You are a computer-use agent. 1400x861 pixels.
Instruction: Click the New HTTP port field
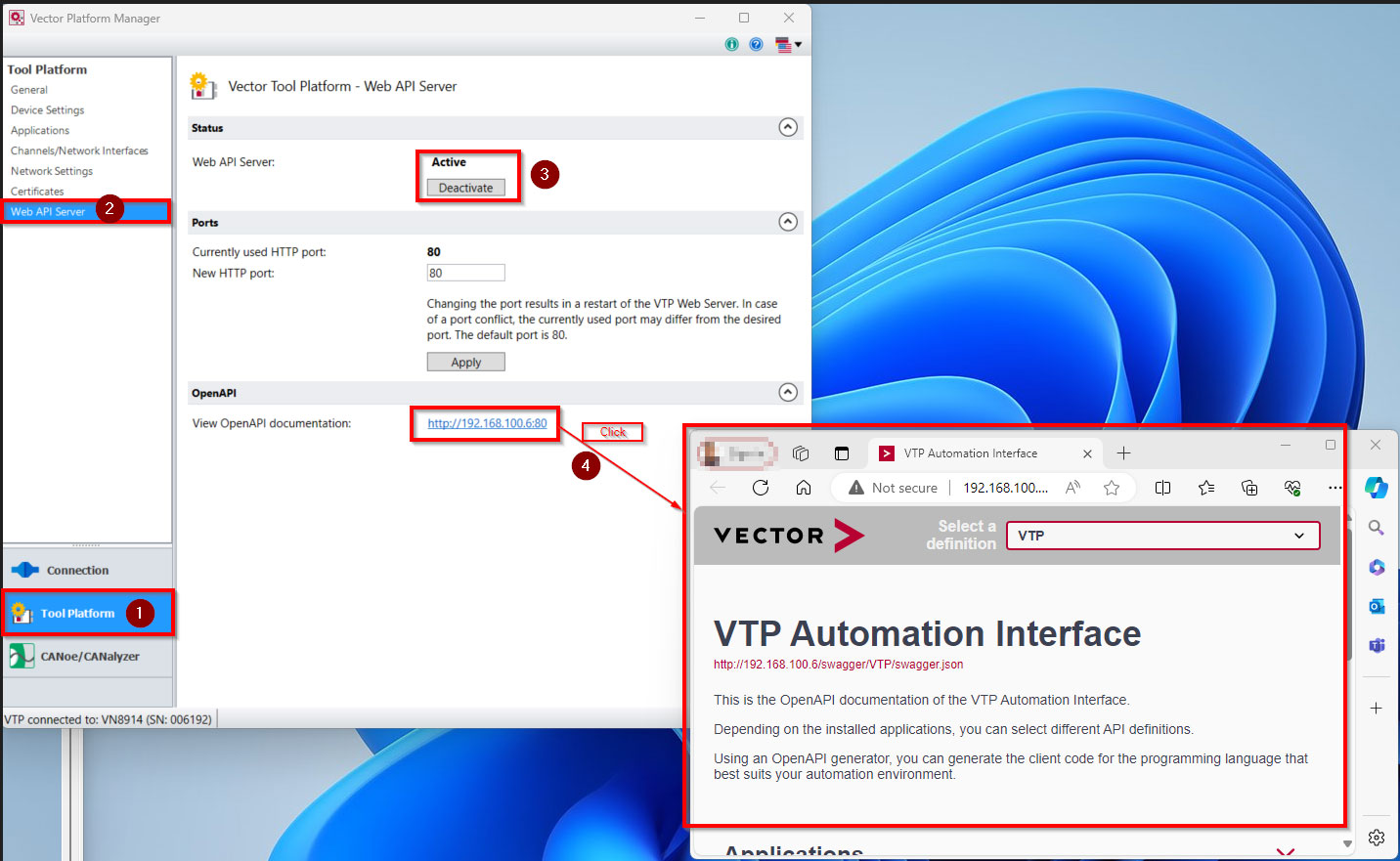pyautogui.click(x=465, y=274)
